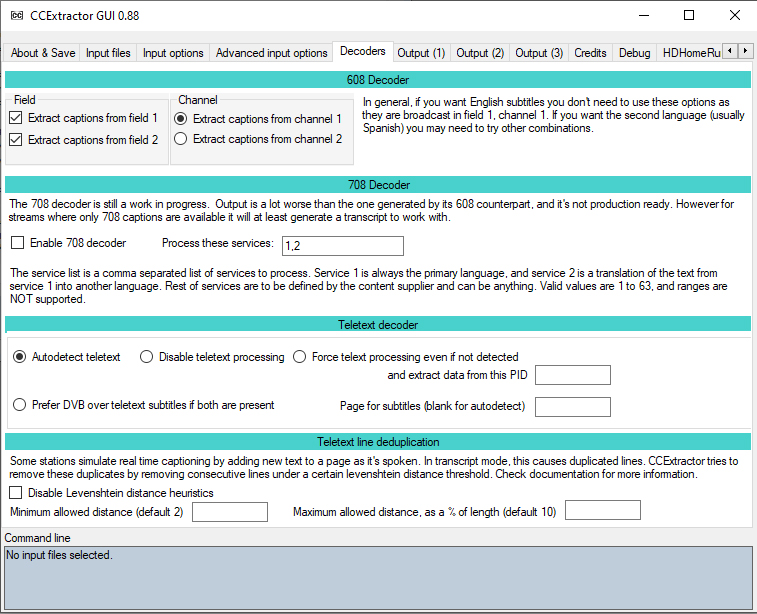Open the Input options tab
Image resolution: width=757 pixels, height=614 pixels.
pos(173,53)
